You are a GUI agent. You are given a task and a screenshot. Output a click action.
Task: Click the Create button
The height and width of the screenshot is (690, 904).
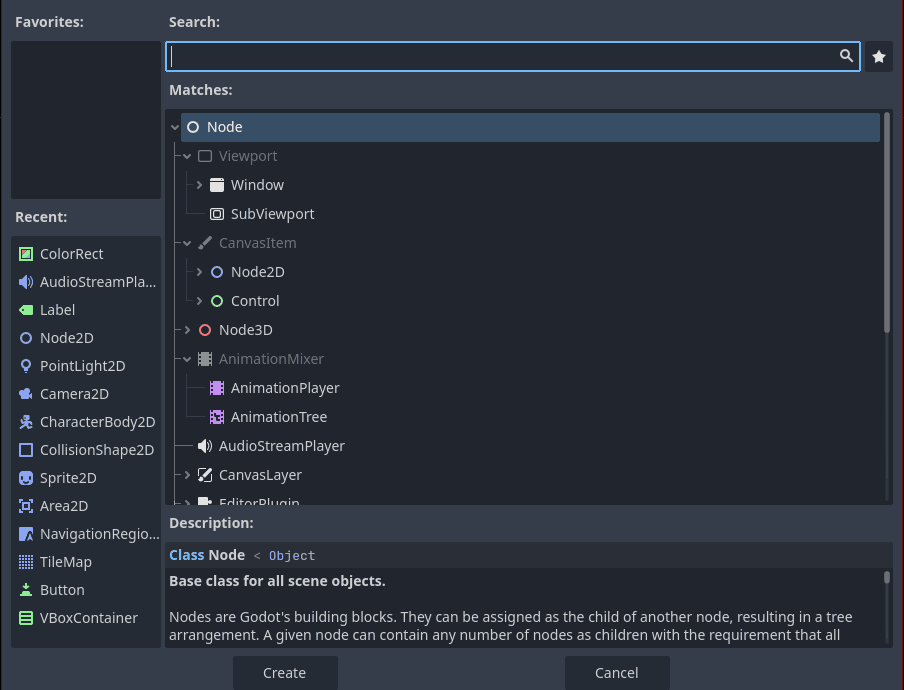(x=285, y=673)
